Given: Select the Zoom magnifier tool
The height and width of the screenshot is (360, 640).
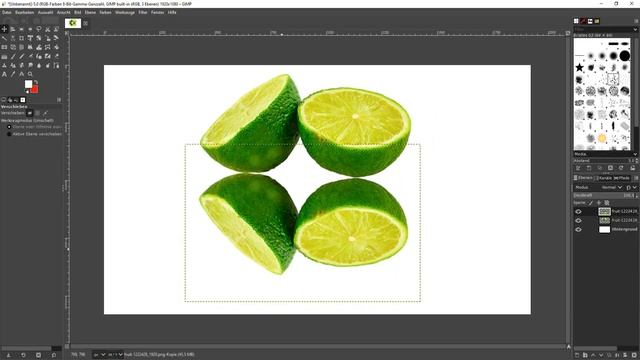Looking at the screenshot, I should tap(30, 74).
